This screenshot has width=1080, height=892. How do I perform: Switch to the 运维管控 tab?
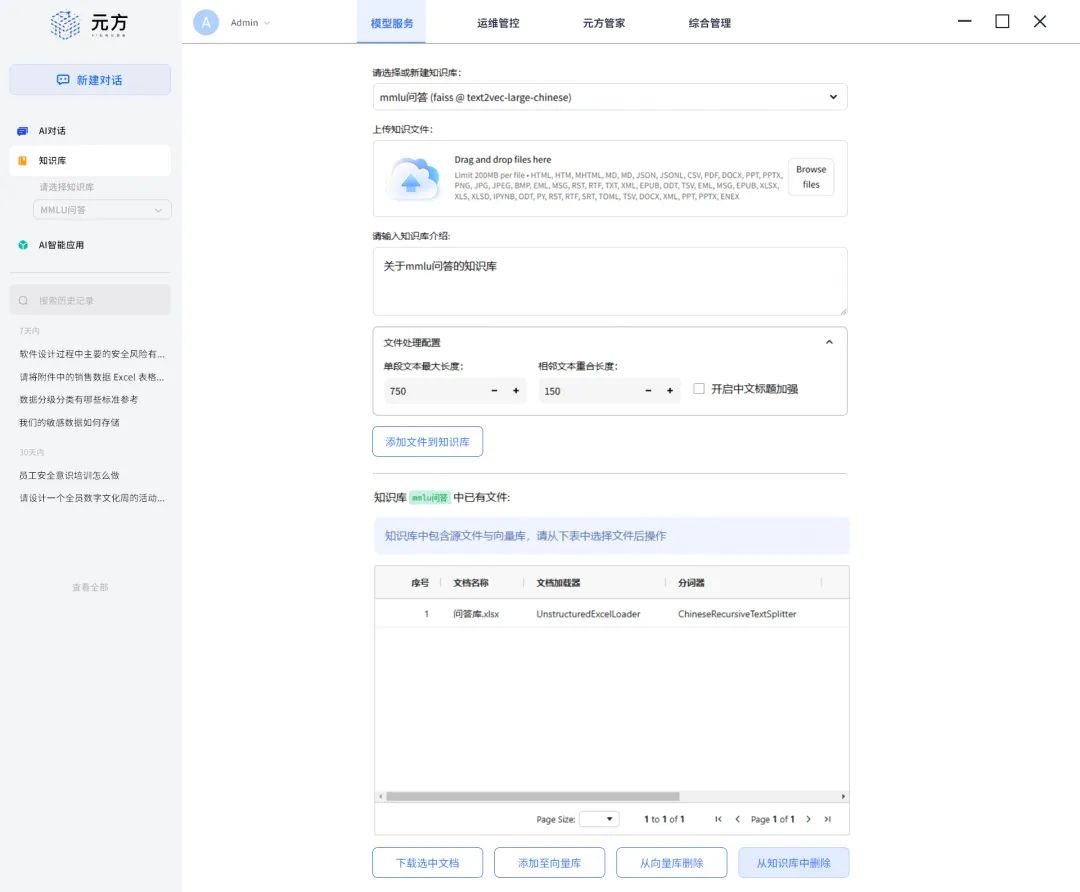pos(498,23)
